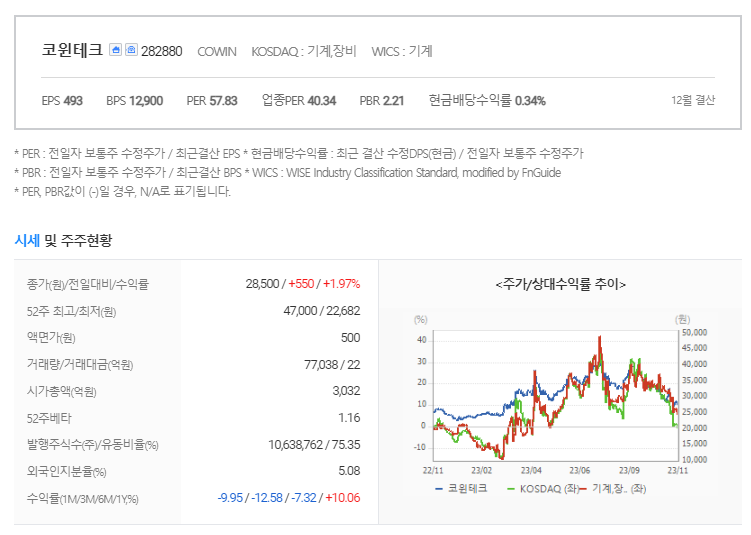Click the 52-week high/low 47,000 / 22,682
The width and height of the screenshot is (751, 535).
pyautogui.click(x=321, y=311)
